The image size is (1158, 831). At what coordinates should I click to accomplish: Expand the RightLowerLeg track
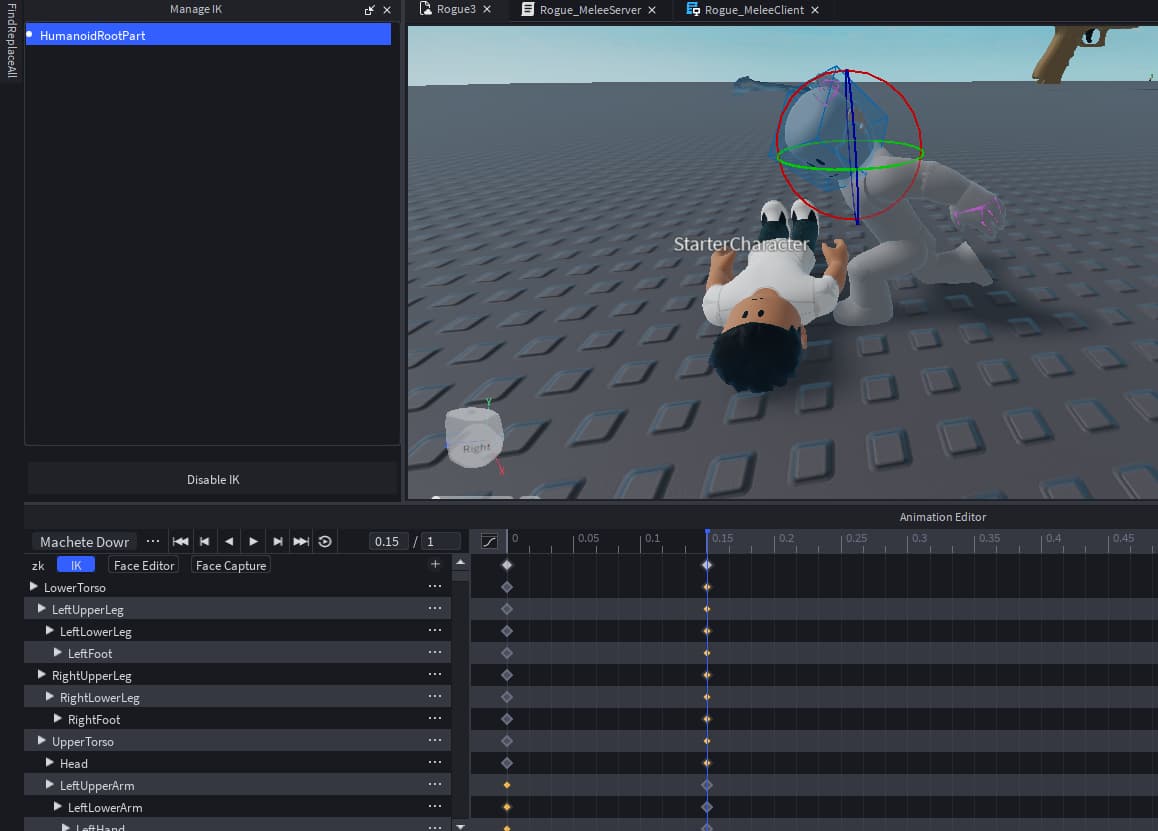point(49,697)
